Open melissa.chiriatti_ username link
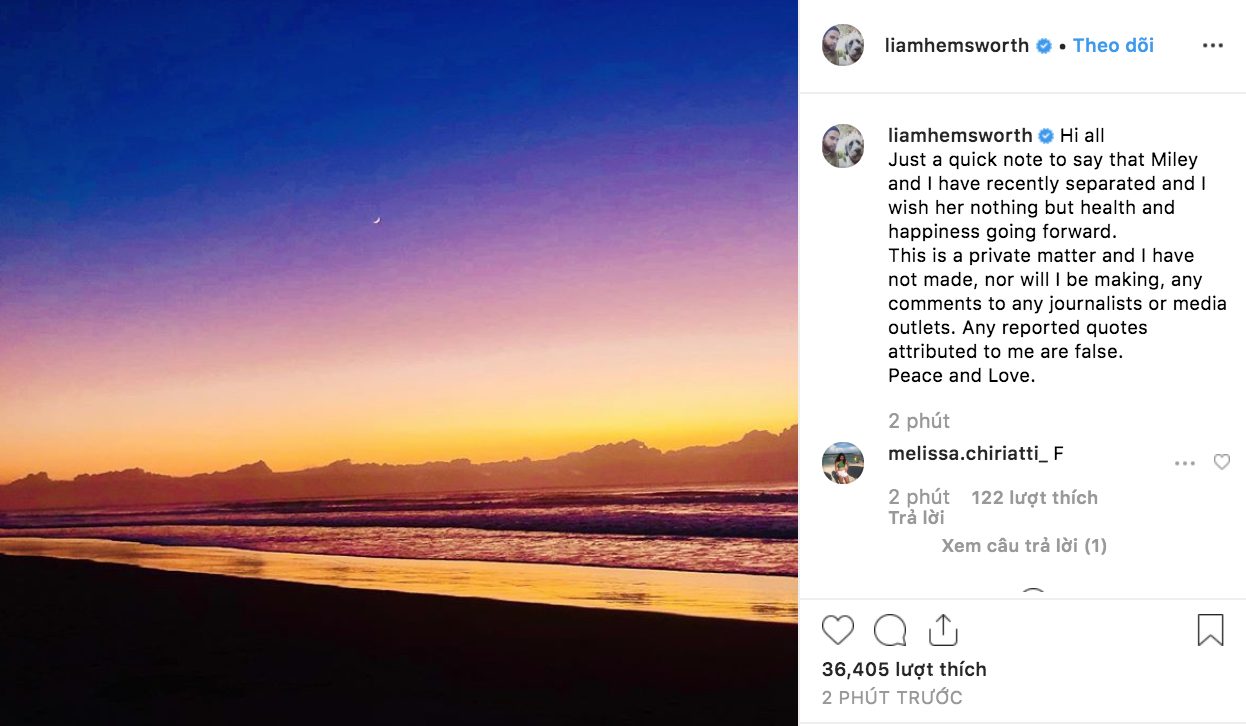 (x=967, y=454)
